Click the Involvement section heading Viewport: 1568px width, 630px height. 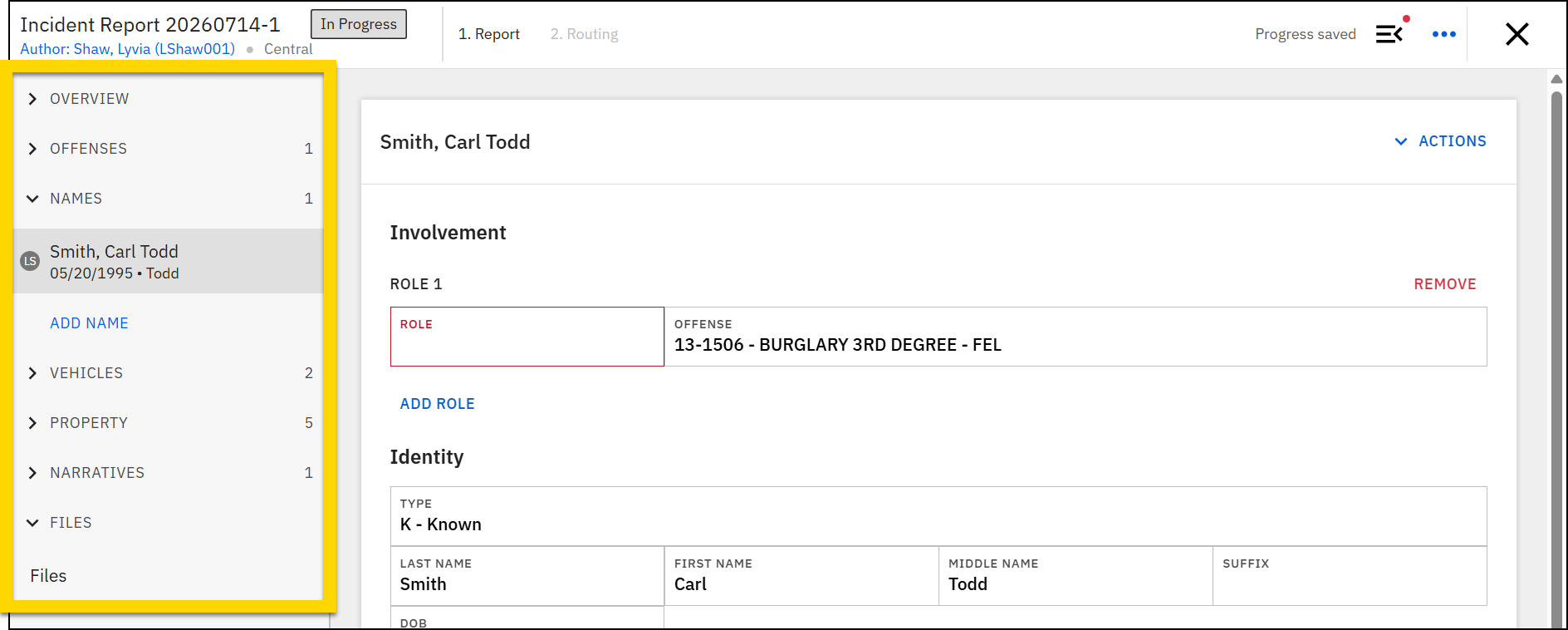(448, 233)
